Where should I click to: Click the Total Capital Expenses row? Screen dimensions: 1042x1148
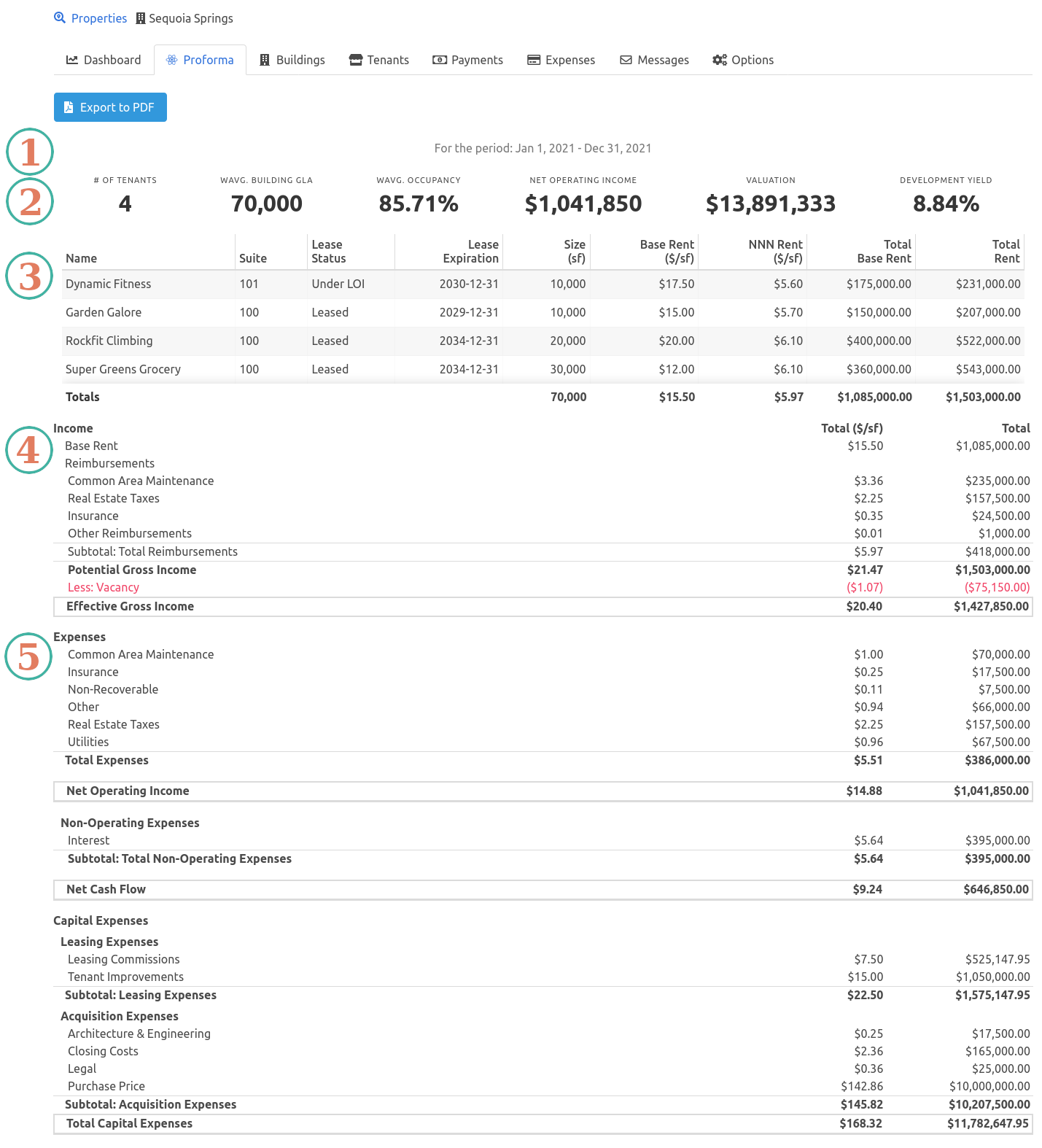[543, 1123]
